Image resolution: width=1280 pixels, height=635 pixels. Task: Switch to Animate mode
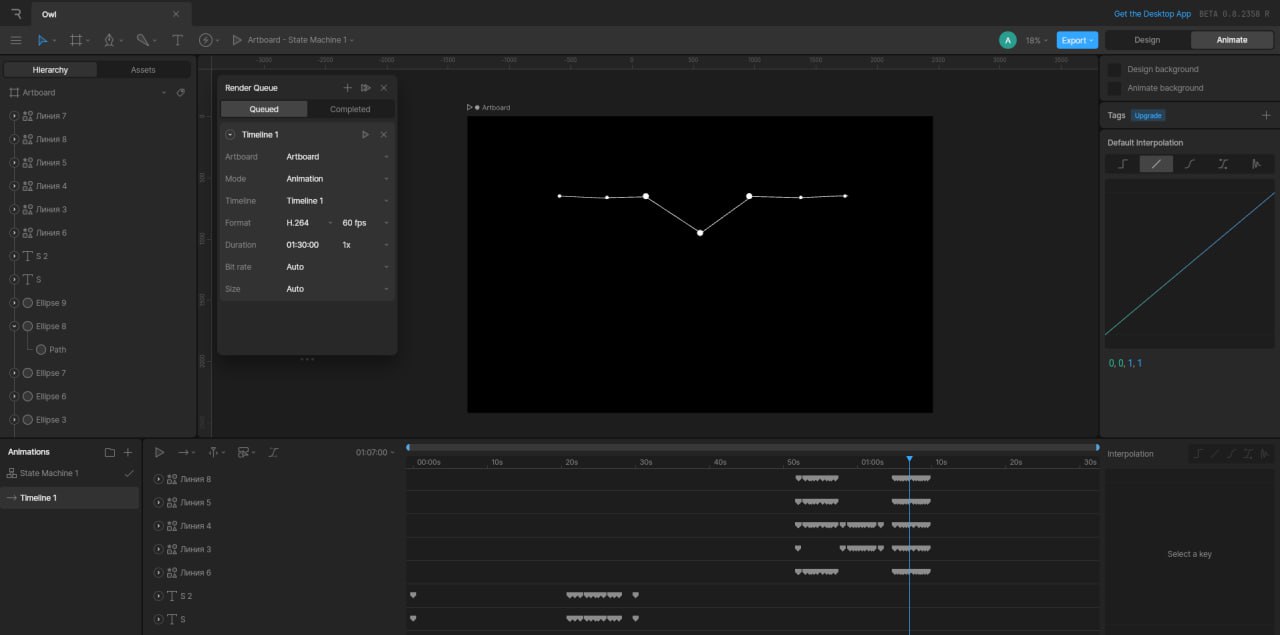point(1231,40)
